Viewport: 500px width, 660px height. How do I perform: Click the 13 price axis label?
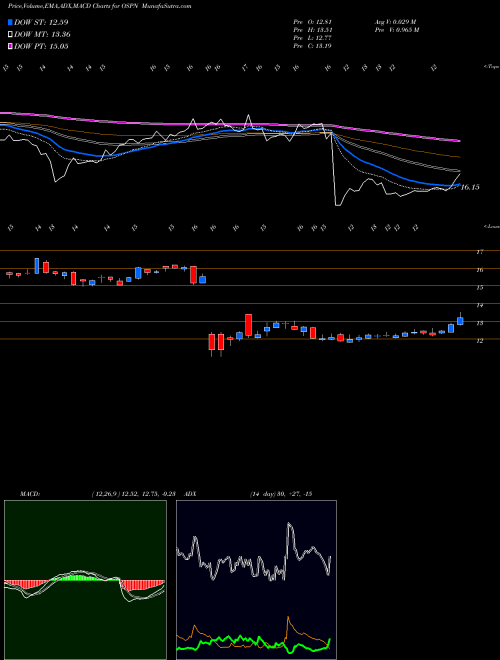(479, 323)
